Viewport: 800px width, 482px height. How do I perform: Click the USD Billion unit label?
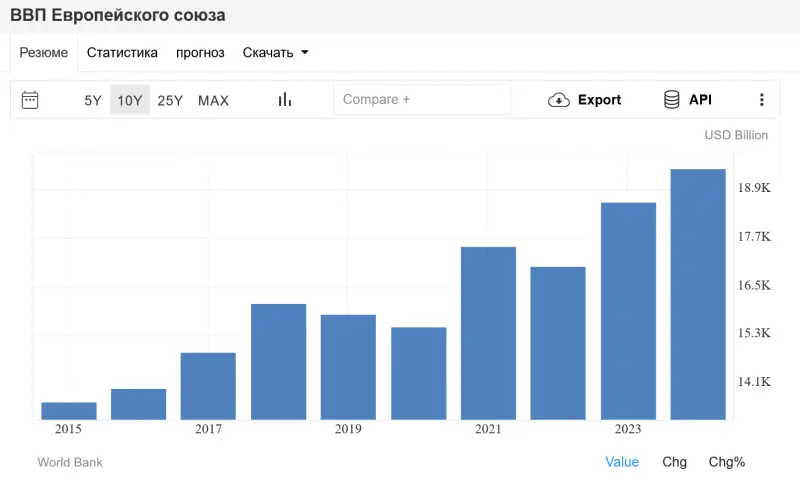click(736, 135)
